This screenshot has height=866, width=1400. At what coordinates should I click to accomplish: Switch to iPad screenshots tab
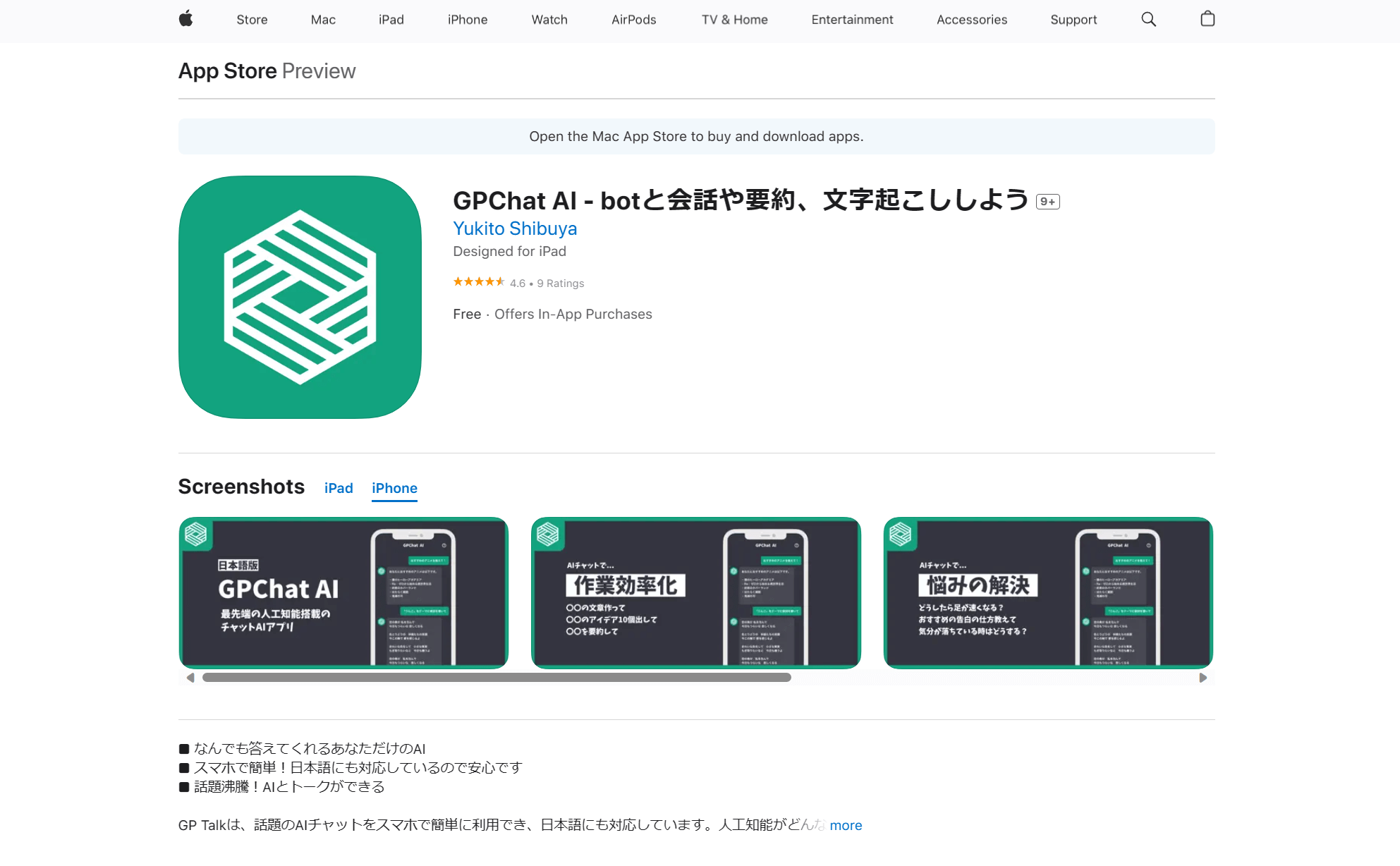coord(338,488)
